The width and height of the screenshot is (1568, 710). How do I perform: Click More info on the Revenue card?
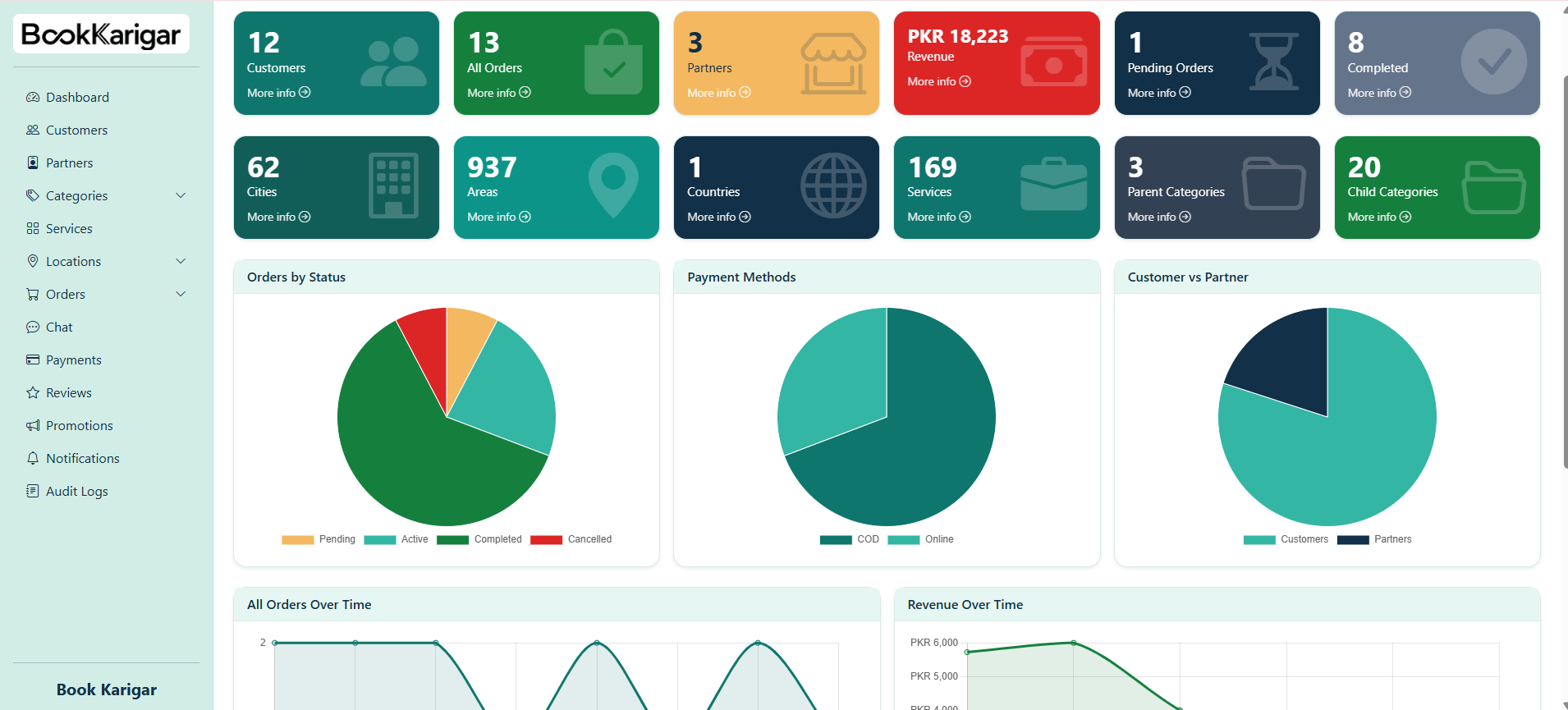coord(939,81)
